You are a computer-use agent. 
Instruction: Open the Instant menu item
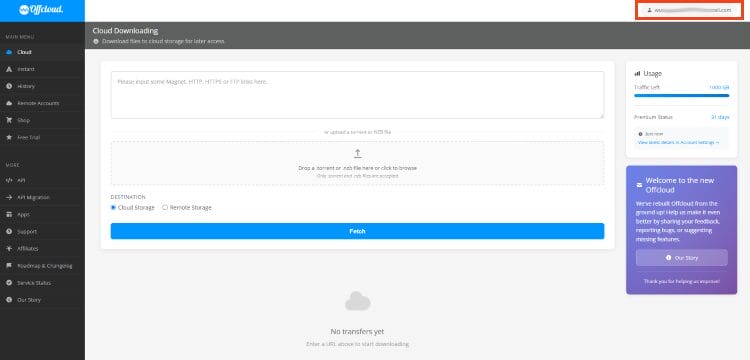coord(42,69)
